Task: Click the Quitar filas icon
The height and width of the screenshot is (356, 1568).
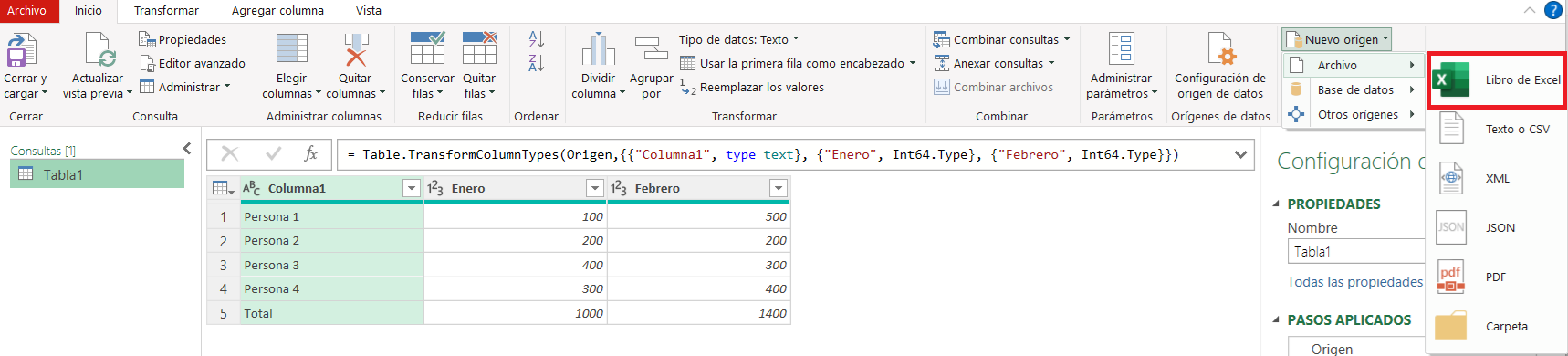Action: 479,49
